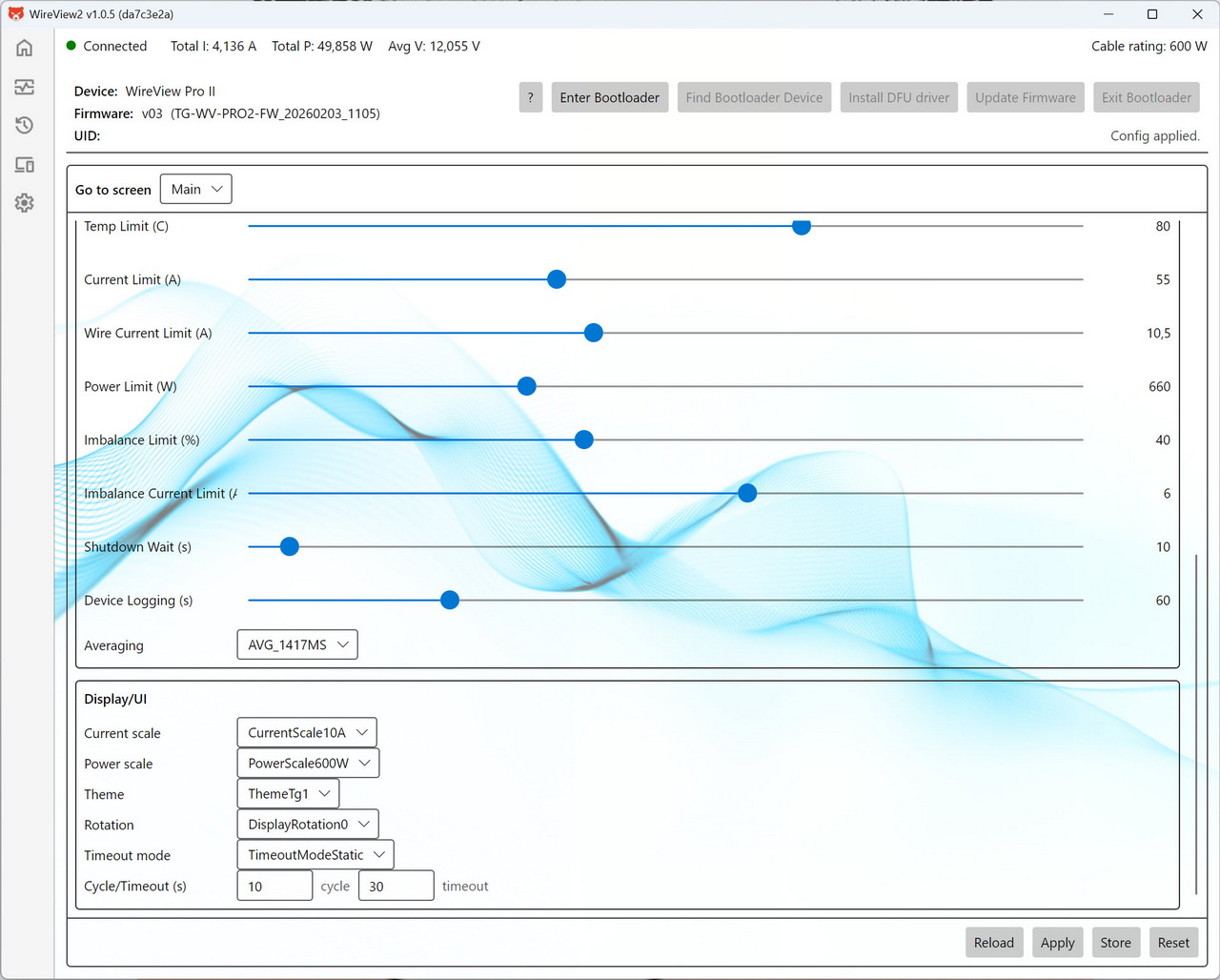This screenshot has height=980, width=1220.
Task: Open the live monitoring graph icon
Action: tap(25, 87)
